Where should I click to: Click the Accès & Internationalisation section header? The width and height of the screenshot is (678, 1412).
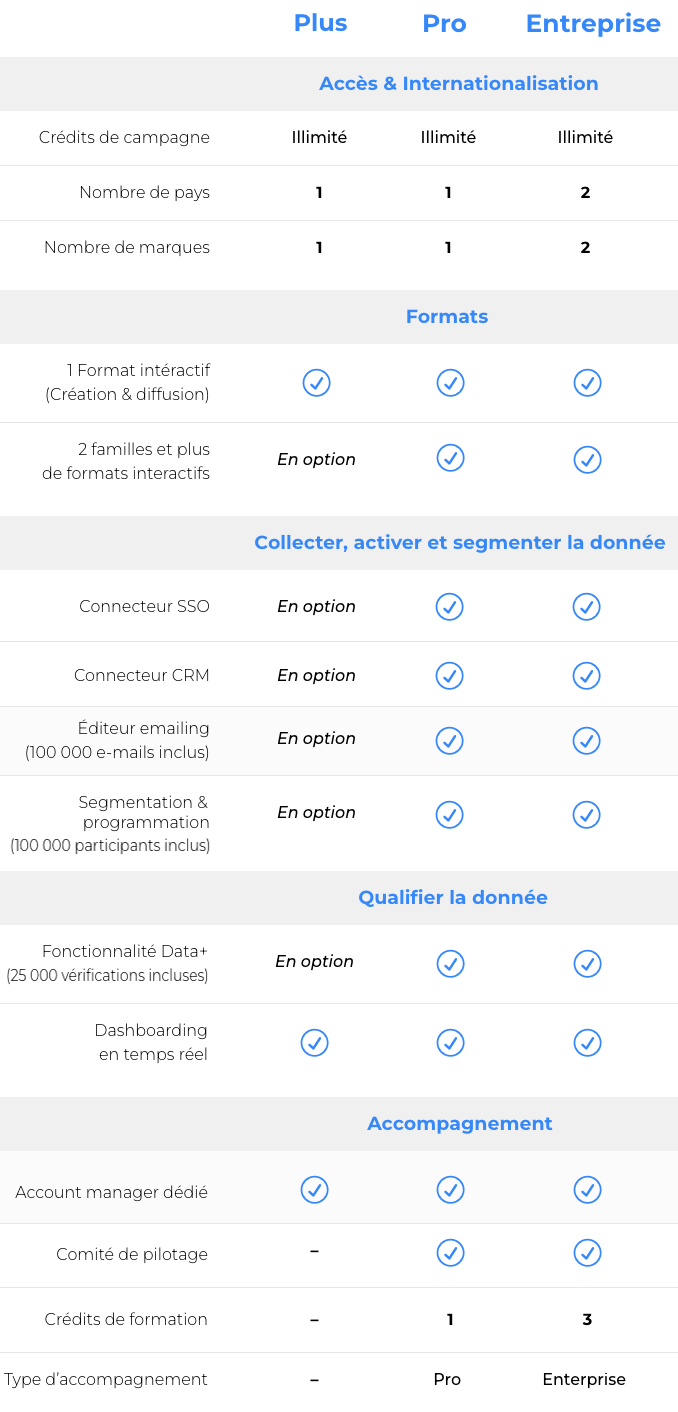click(x=458, y=84)
